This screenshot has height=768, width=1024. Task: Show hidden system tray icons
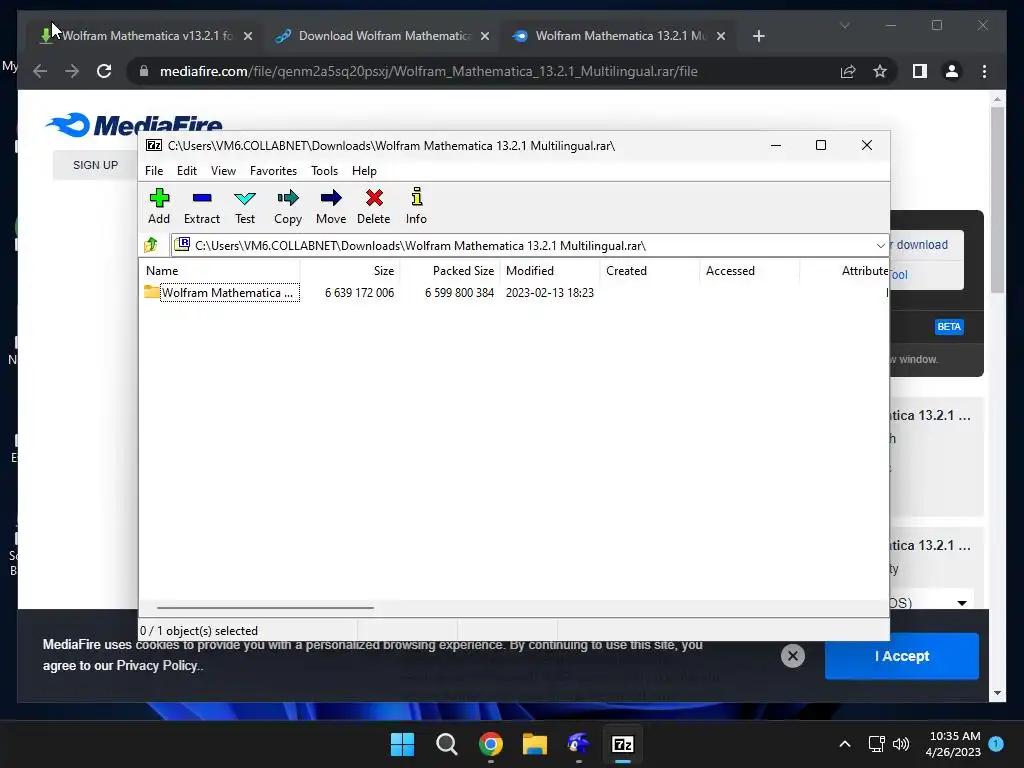[x=844, y=744]
